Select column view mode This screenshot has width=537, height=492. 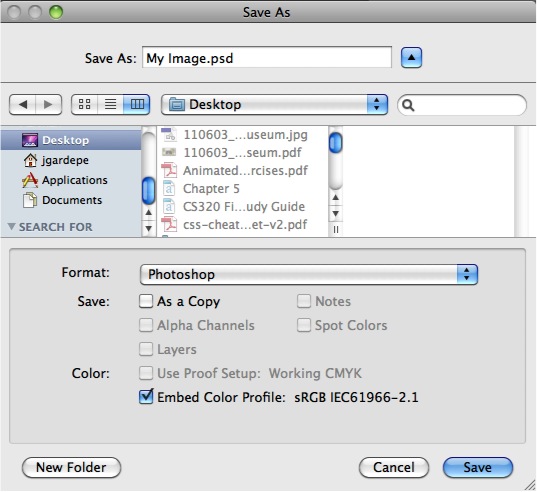click(137, 104)
